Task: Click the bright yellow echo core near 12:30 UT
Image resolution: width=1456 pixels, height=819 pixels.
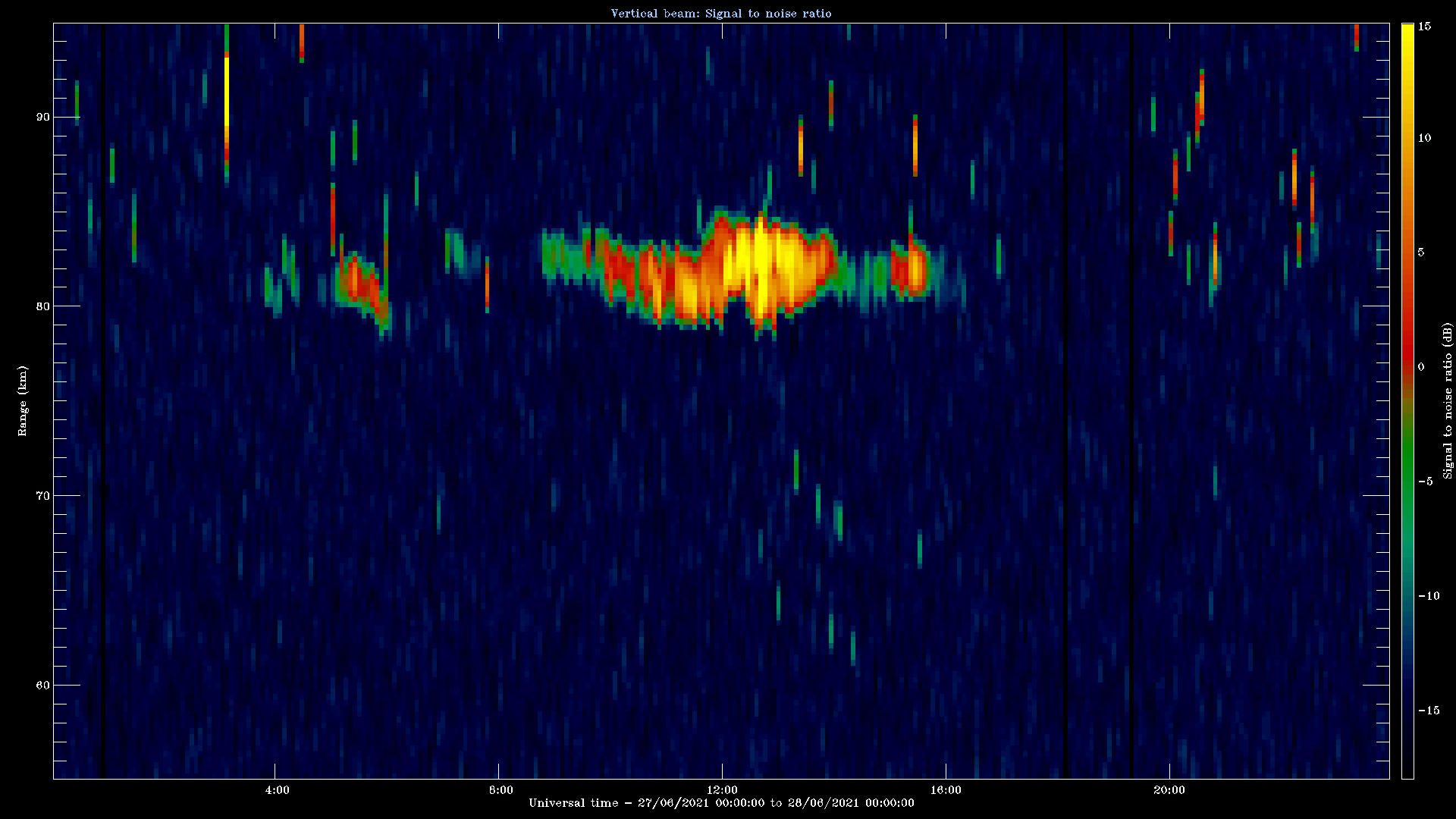Action: pos(761,262)
